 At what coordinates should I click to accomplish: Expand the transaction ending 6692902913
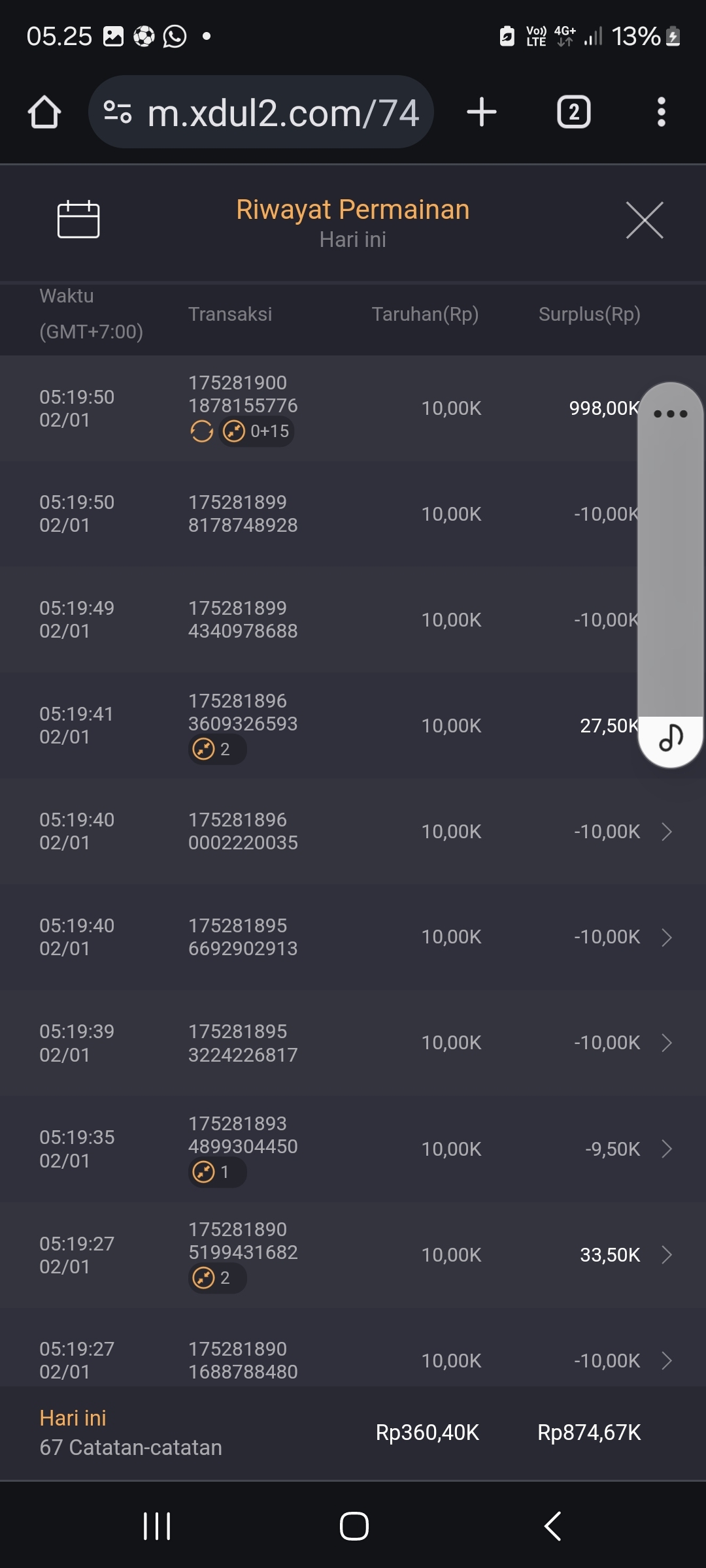click(666, 938)
